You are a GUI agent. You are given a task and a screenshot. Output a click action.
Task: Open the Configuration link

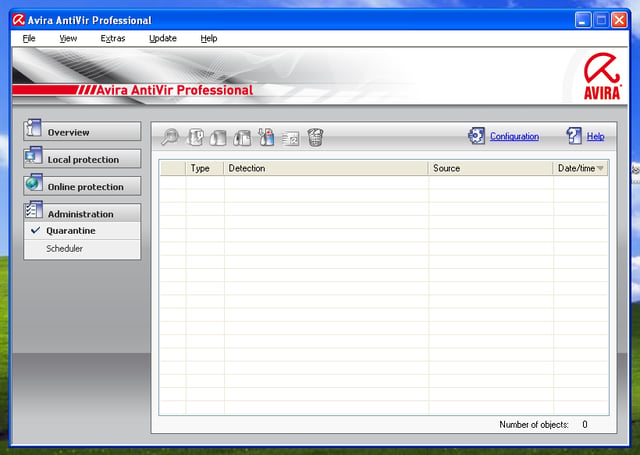(514, 136)
